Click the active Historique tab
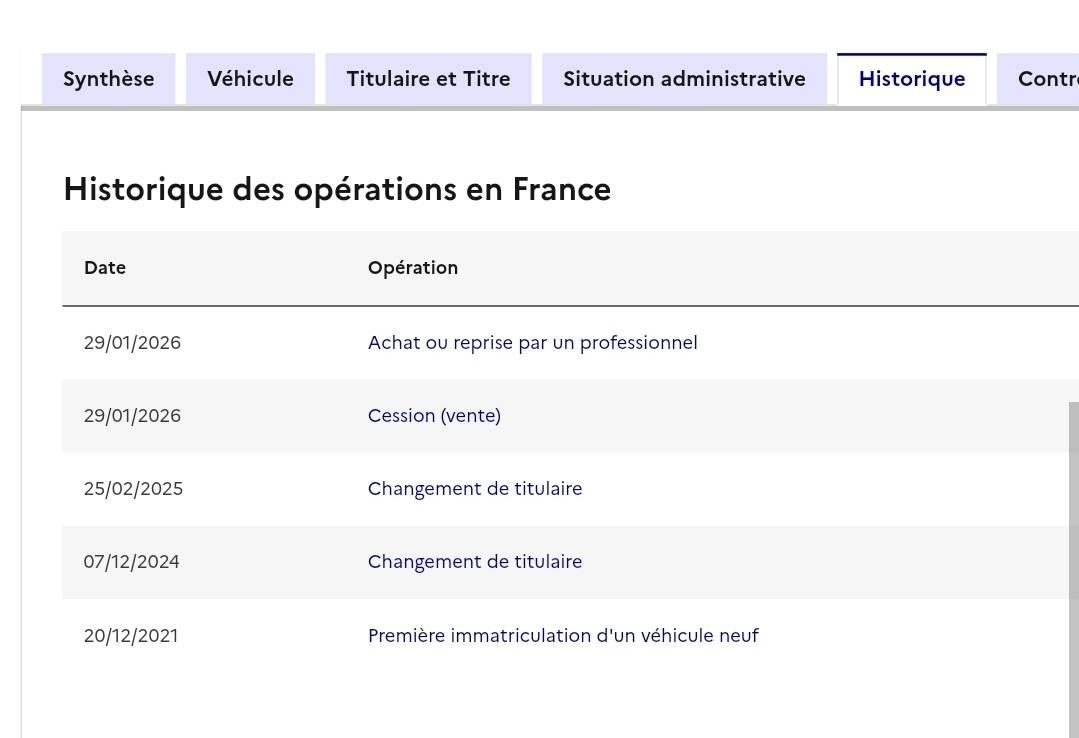The width and height of the screenshot is (1079, 738). 911,79
